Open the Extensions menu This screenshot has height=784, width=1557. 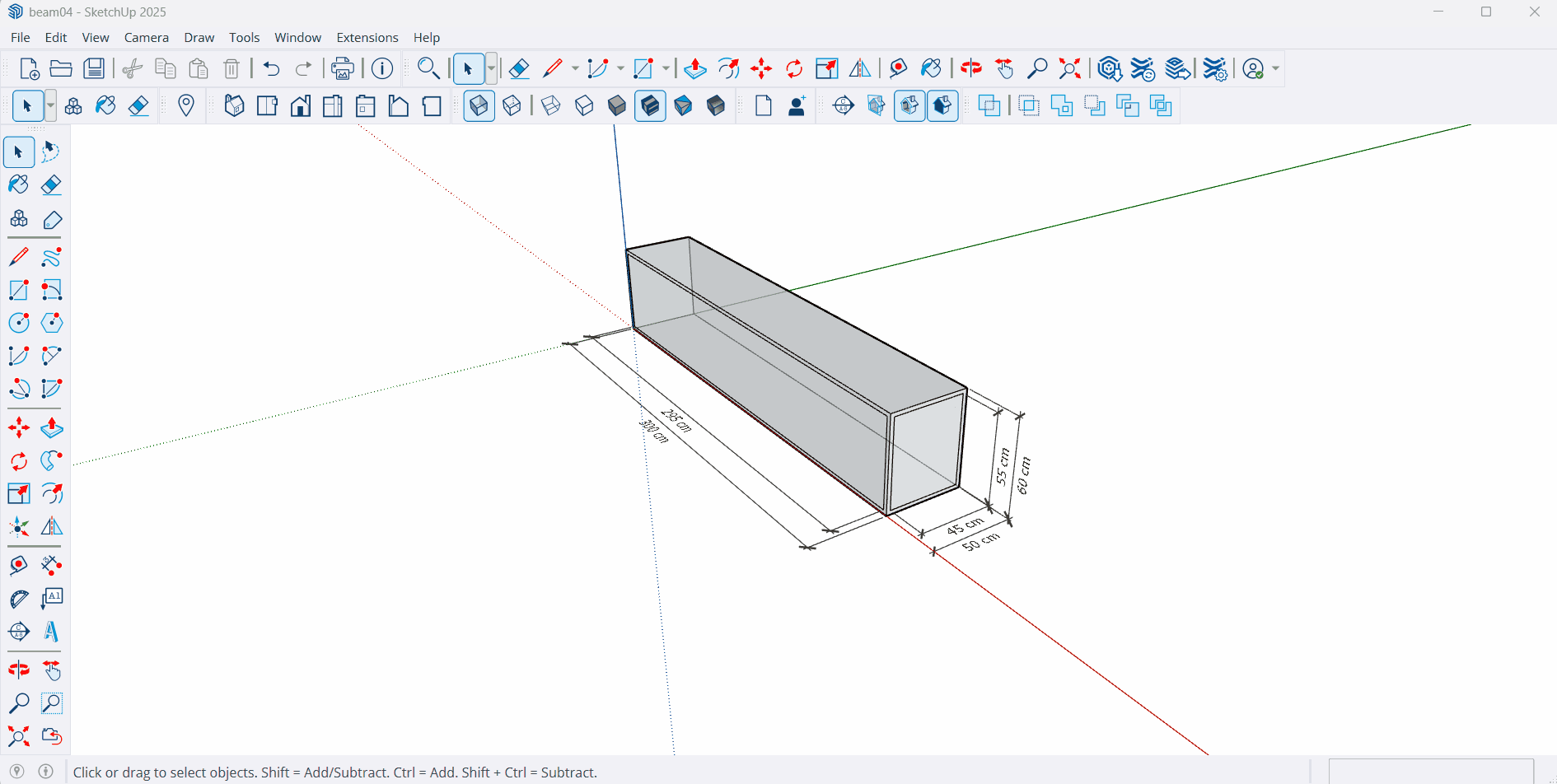[367, 38]
